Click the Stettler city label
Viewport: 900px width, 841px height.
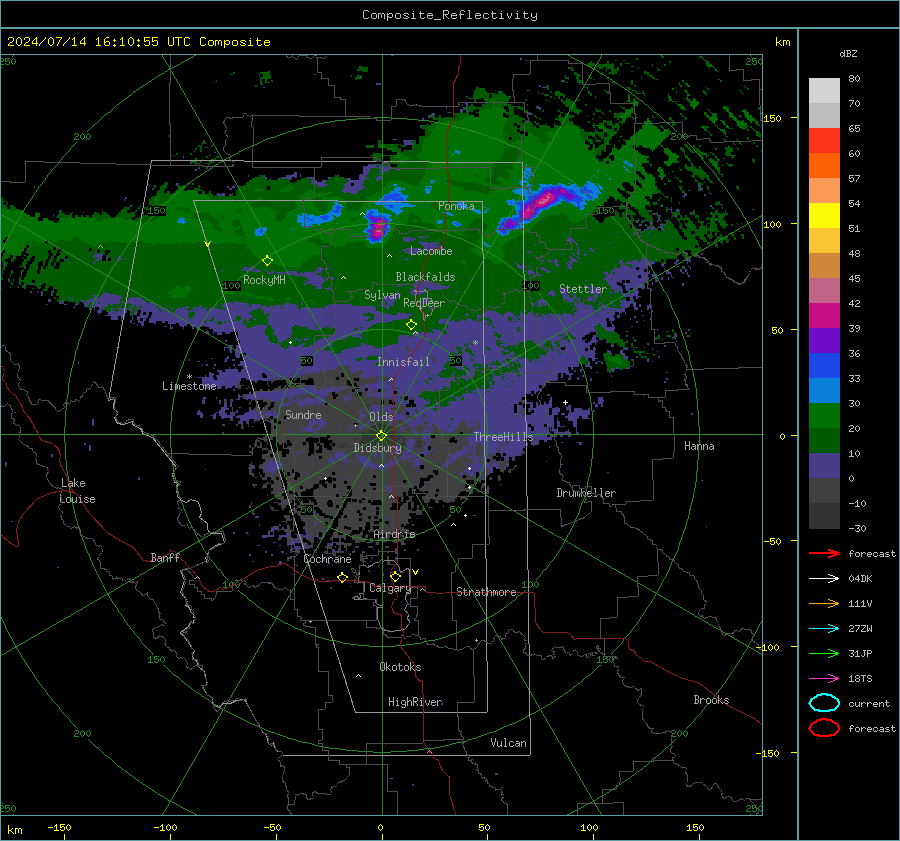point(583,289)
